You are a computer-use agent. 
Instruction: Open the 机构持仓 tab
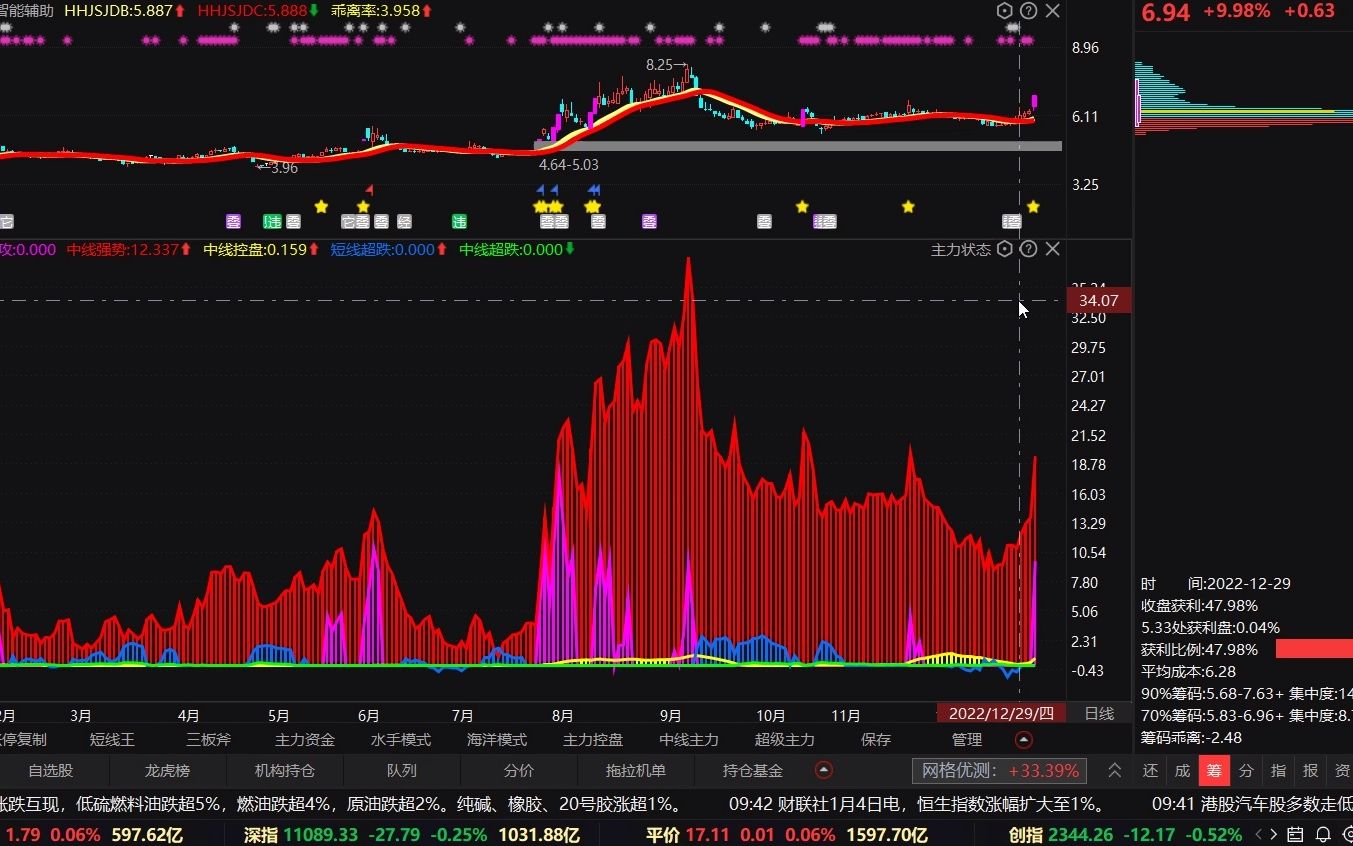tap(285, 771)
